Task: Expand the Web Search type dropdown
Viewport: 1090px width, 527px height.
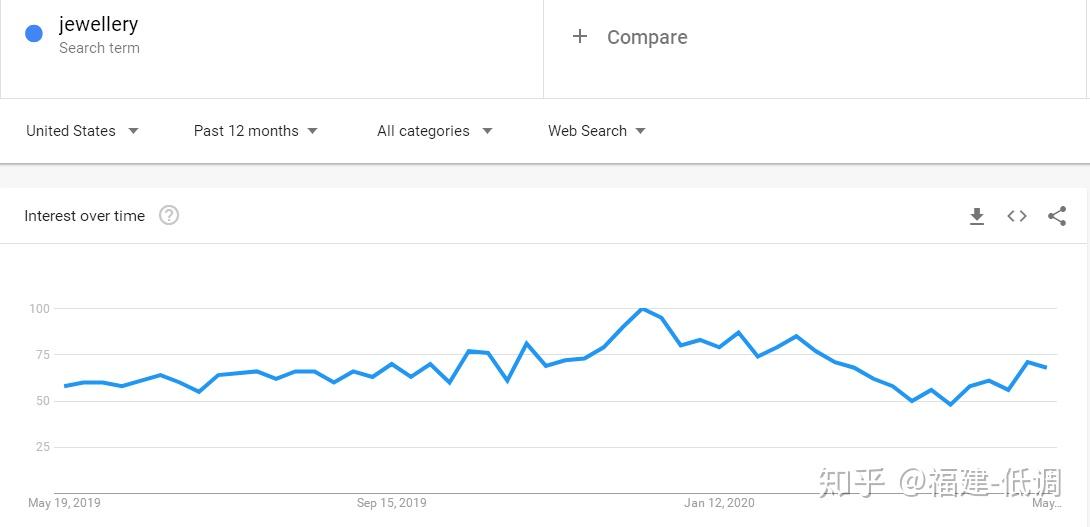Action: click(596, 131)
